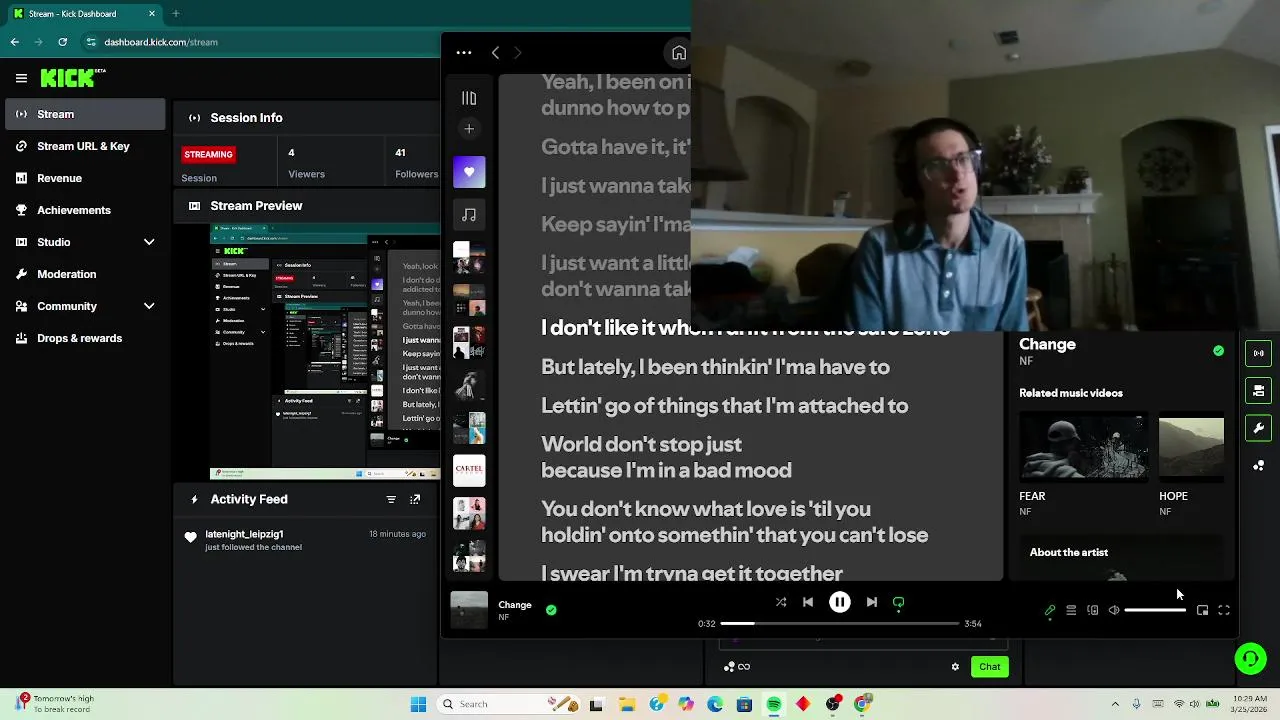The image size is (1280, 720).
Task: Open a new browser tab
Action: (x=176, y=14)
